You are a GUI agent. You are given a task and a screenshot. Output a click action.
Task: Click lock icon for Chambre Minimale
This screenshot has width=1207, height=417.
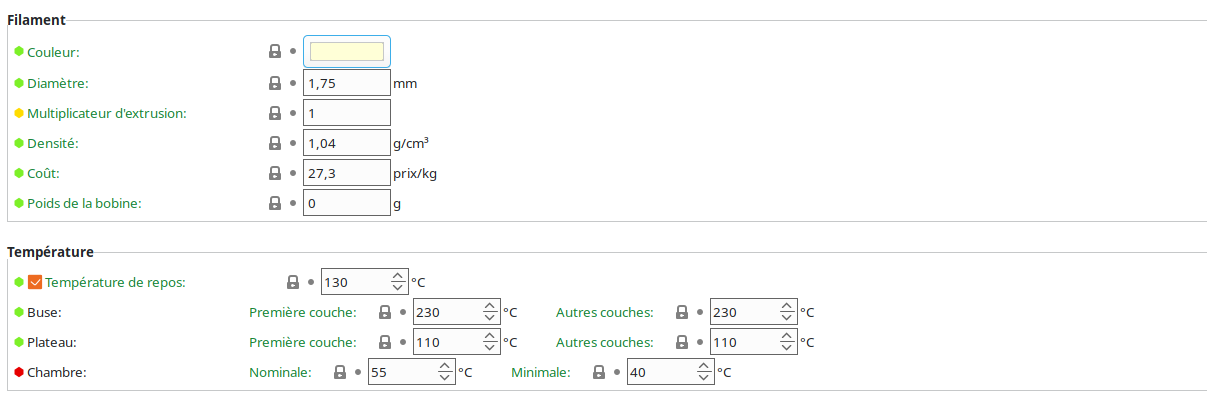point(599,372)
